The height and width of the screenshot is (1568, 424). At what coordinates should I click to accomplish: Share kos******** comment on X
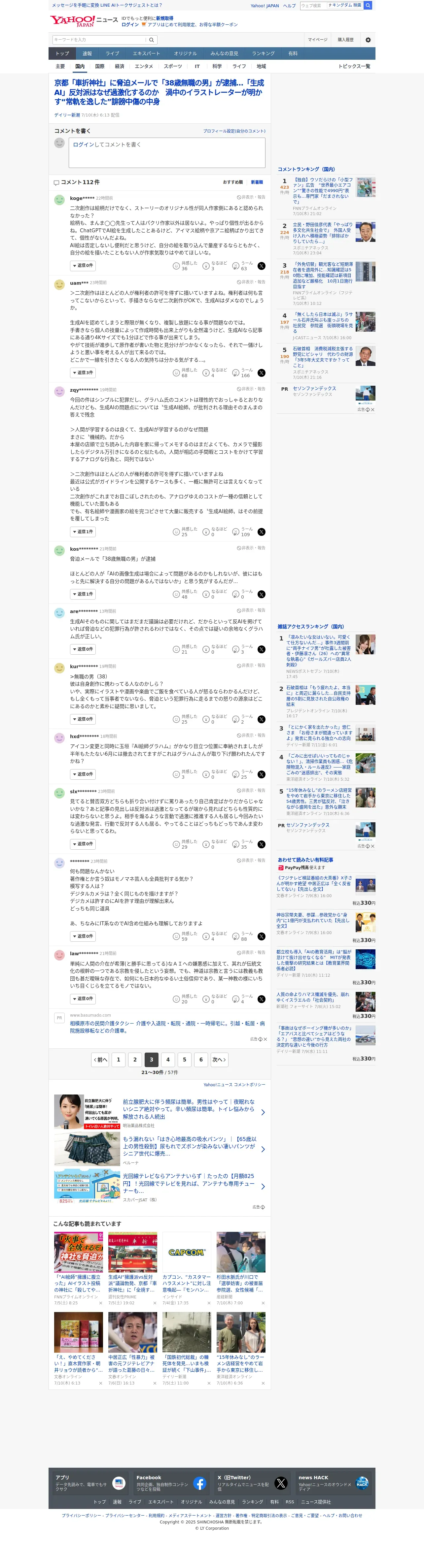click(261, 595)
